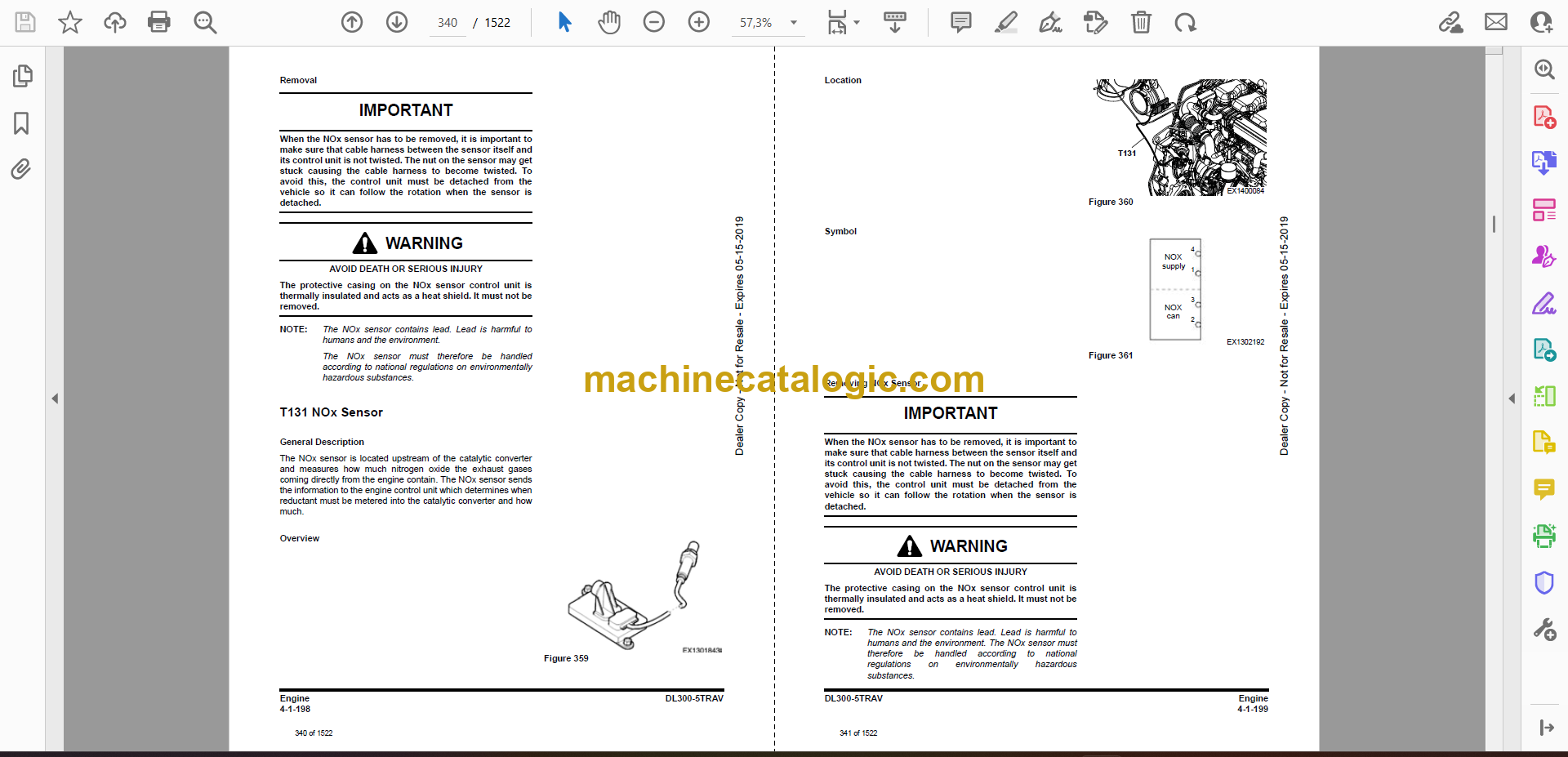The image size is (1568, 757).
Task: Open the bookmarks panel
Action: 22,123
